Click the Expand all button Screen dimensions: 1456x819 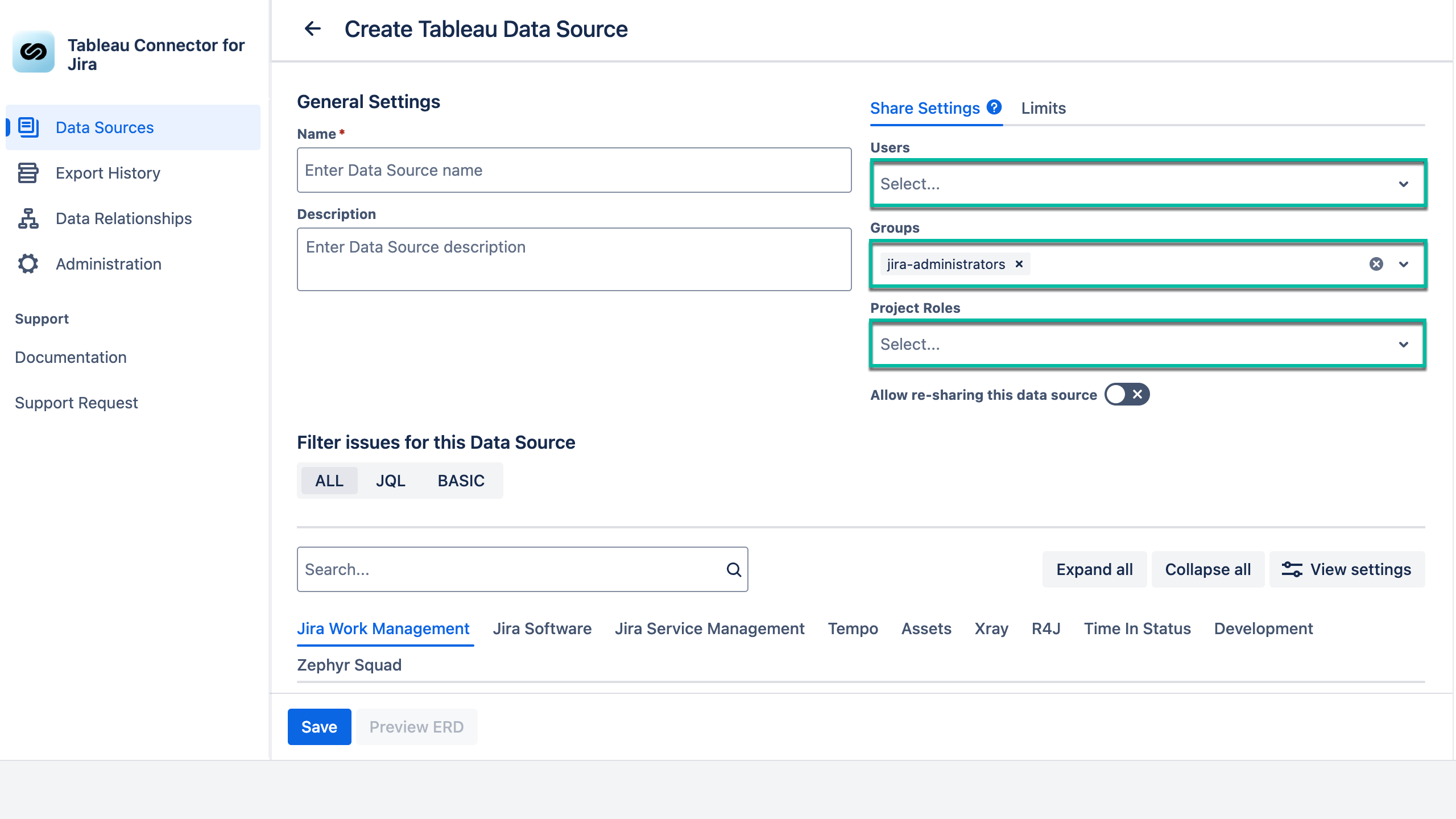(x=1094, y=569)
